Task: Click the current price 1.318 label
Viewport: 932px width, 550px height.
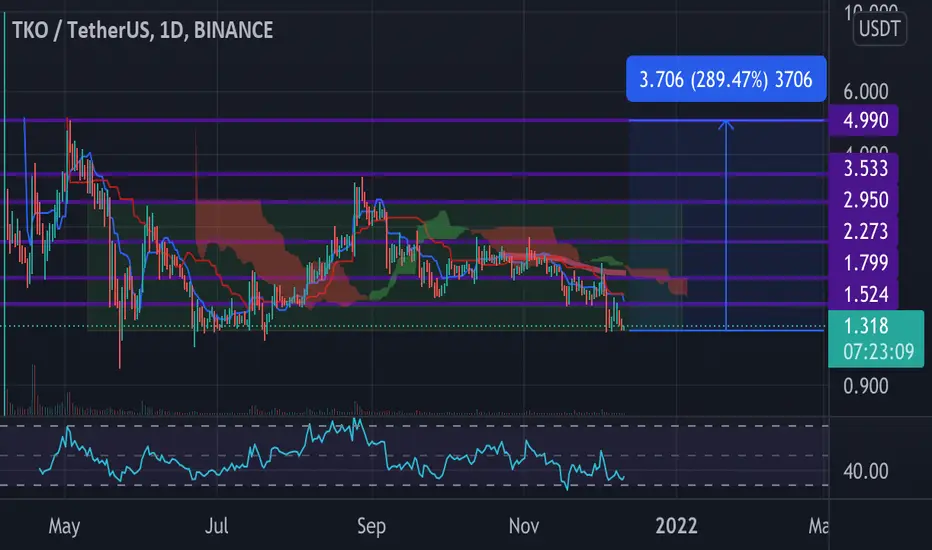Action: (866, 326)
